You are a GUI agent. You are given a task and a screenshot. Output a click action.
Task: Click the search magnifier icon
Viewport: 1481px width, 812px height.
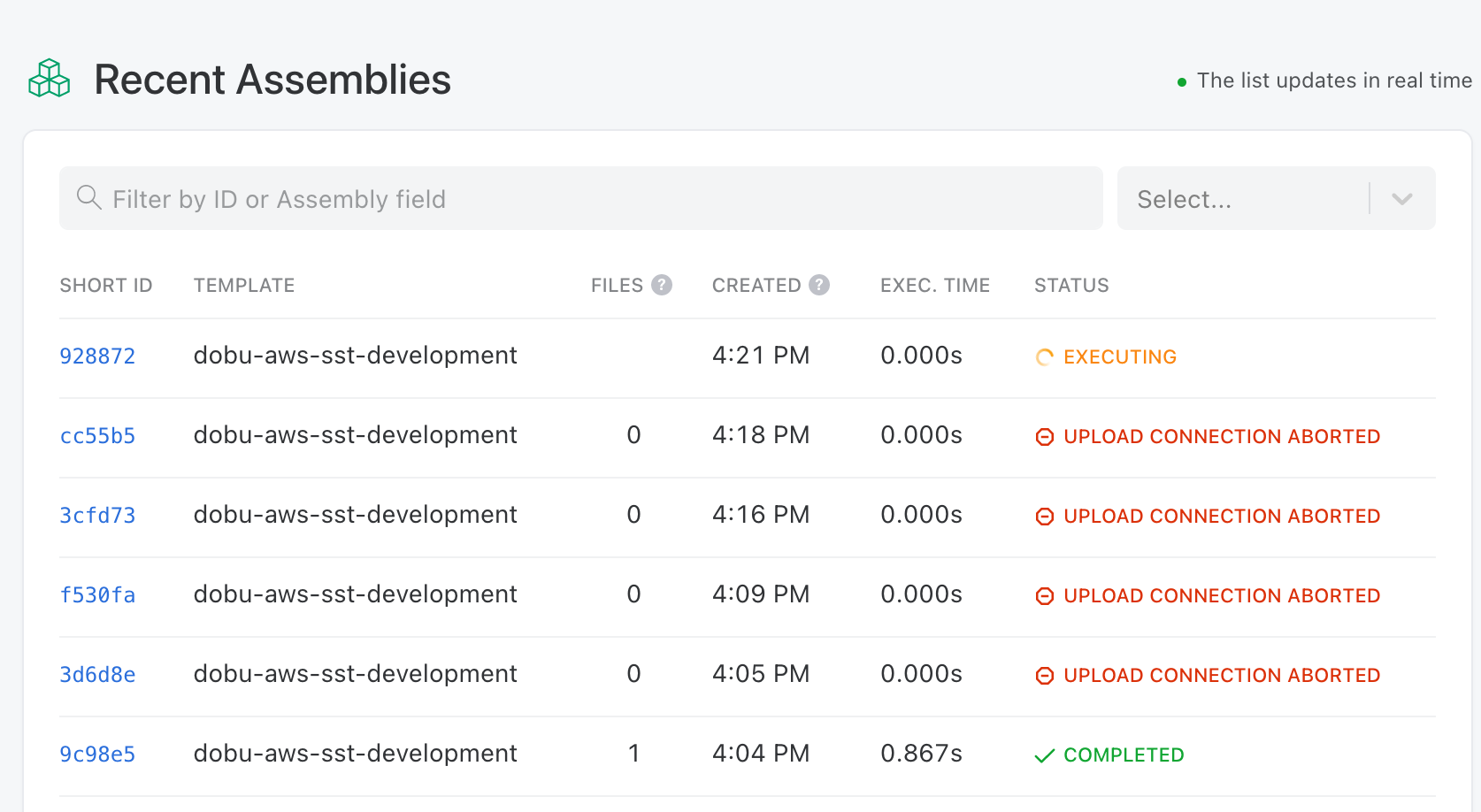(88, 197)
